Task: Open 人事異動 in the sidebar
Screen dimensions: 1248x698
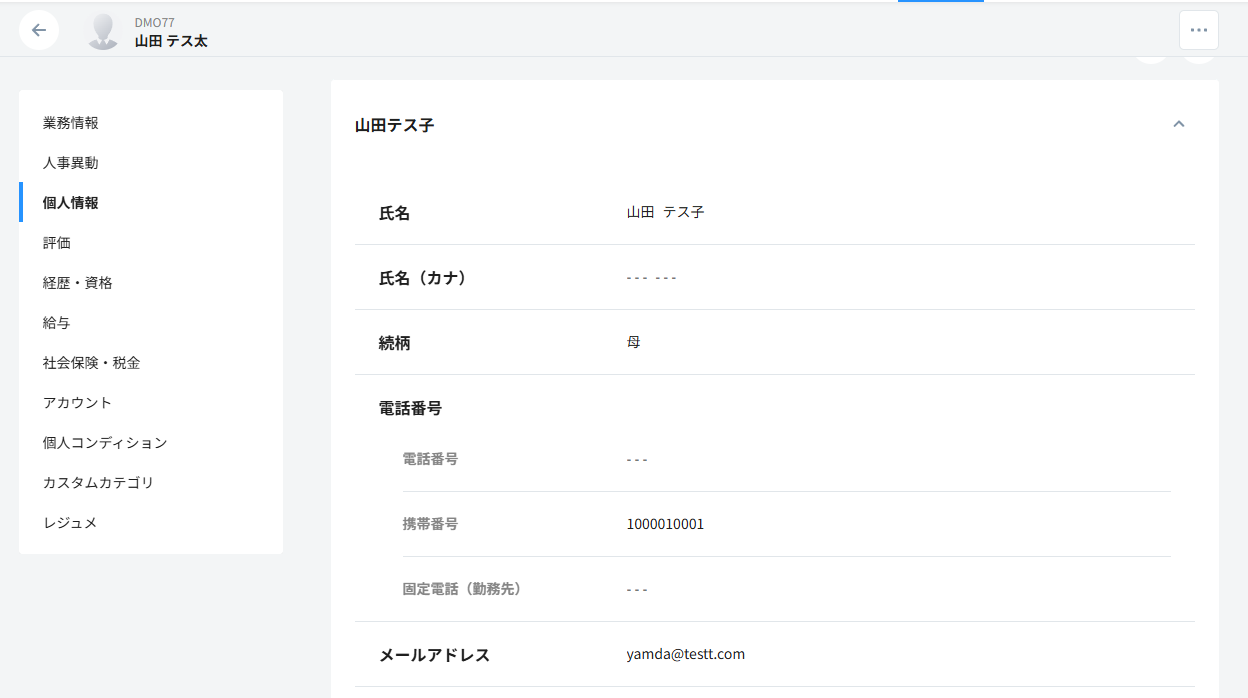Action: tap(151, 163)
